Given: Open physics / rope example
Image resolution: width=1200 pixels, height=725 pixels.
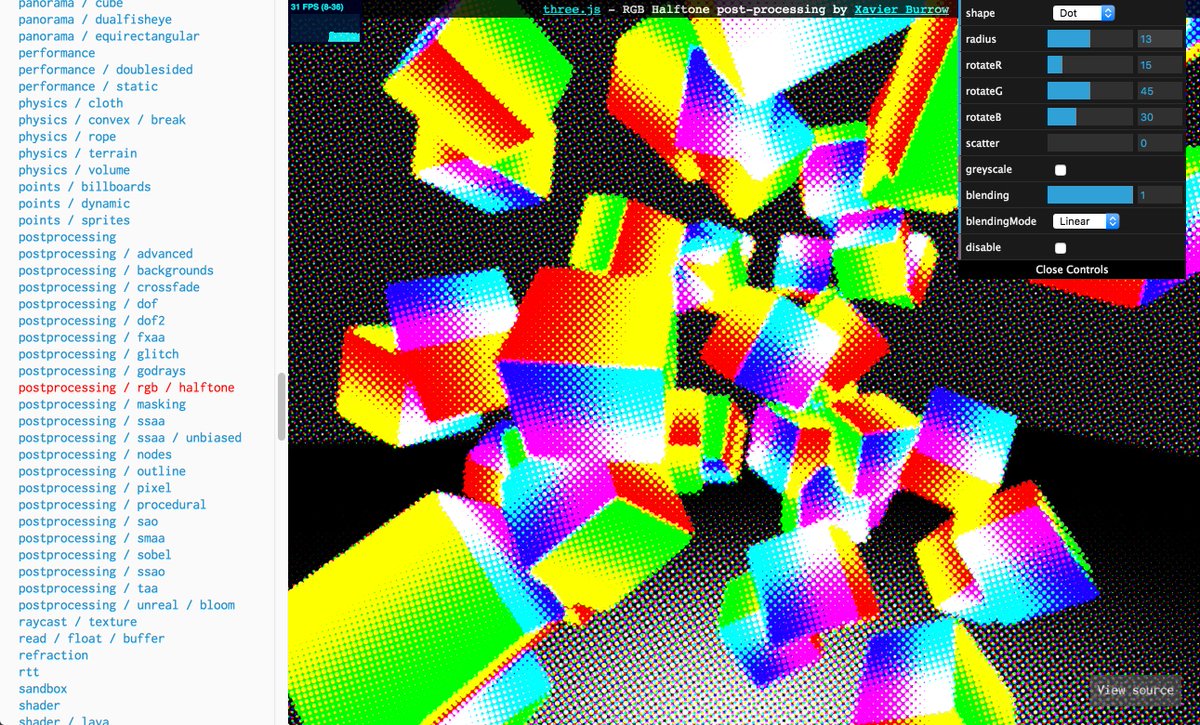Looking at the screenshot, I should pyautogui.click(x=67, y=137).
